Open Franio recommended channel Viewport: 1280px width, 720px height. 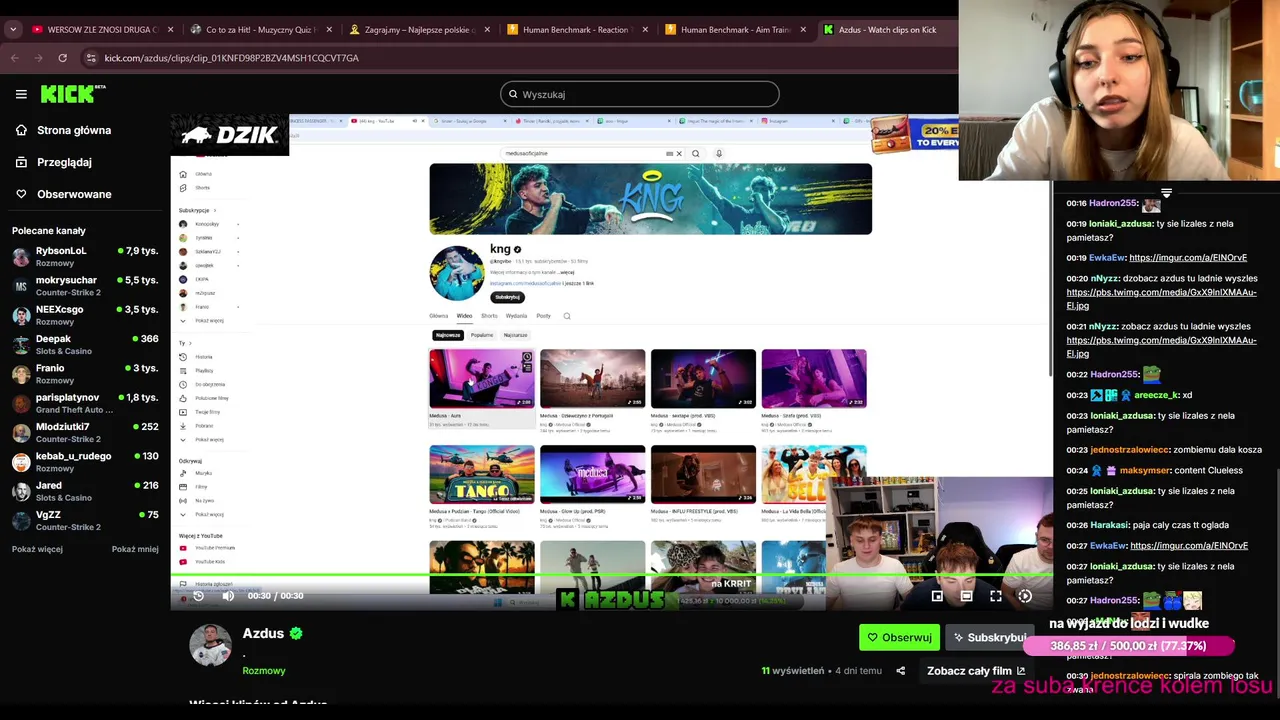tap(84, 374)
